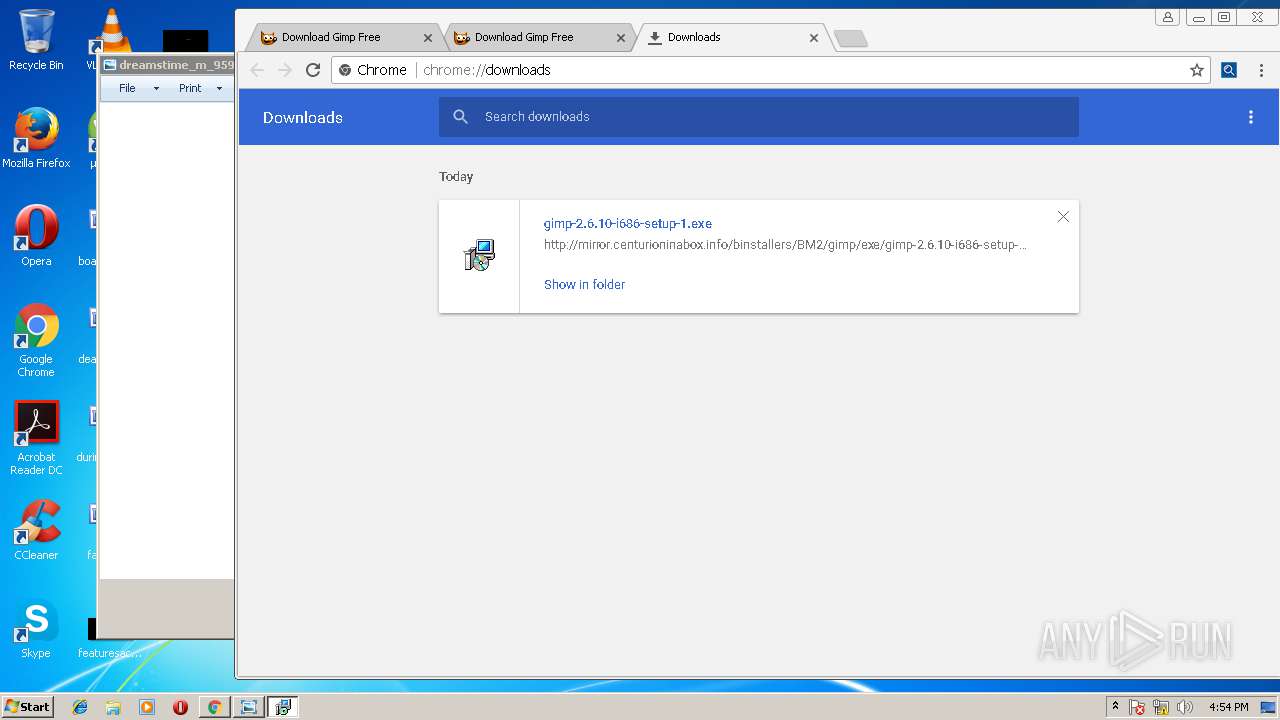Open volume speaker tray icon

[x=1185, y=707]
